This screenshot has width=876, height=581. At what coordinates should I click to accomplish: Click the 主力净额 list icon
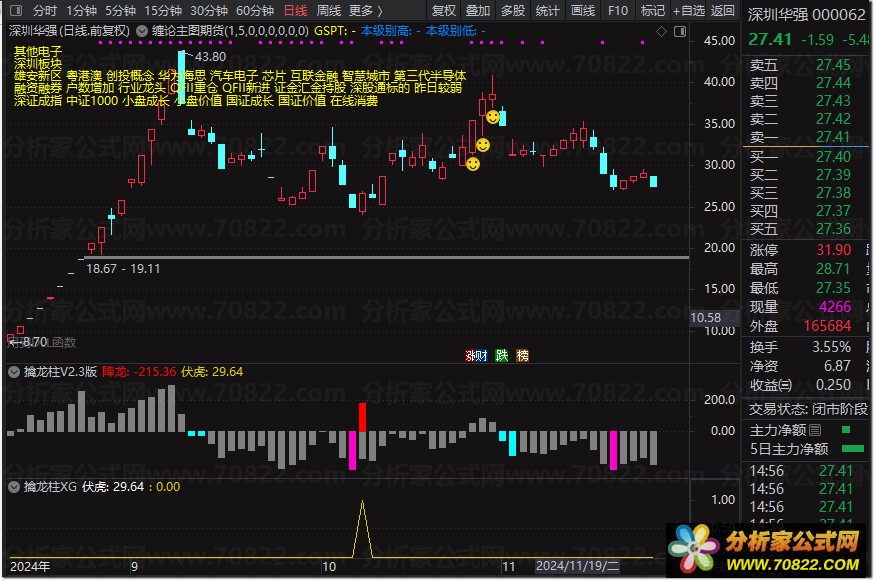pos(815,430)
